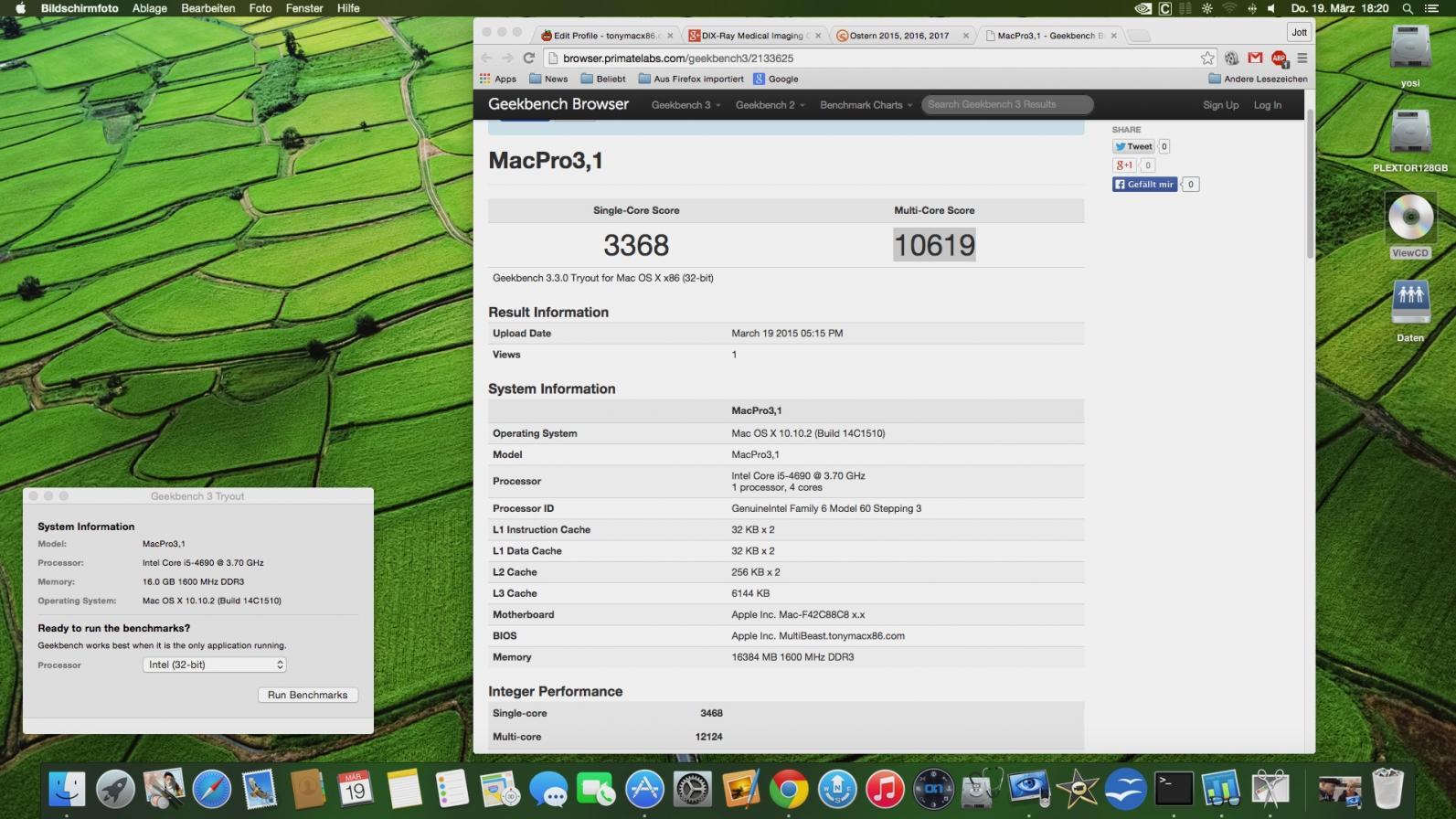Launch Google Chrome from the dock

pyautogui.click(x=789, y=788)
